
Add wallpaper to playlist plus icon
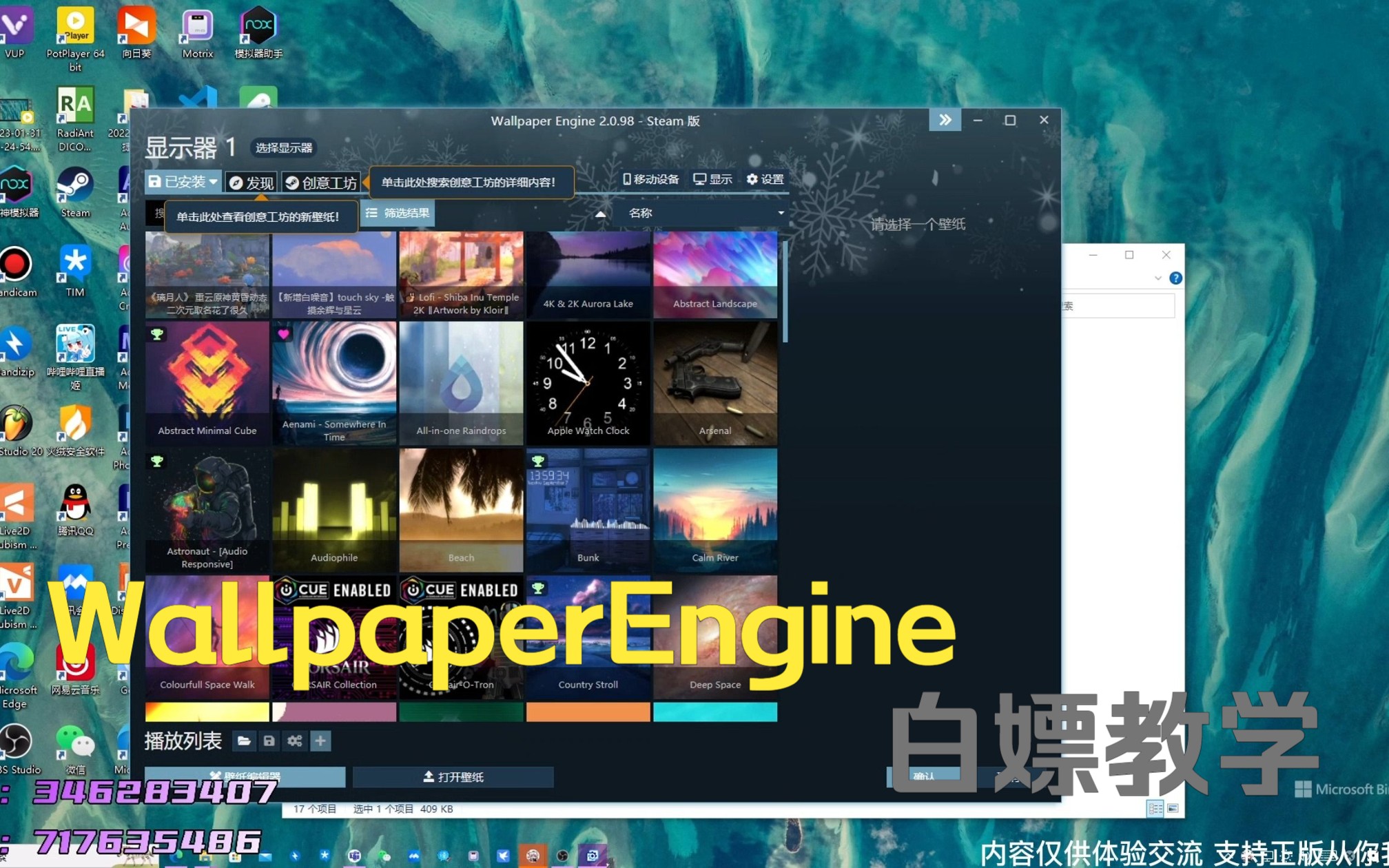coord(320,741)
